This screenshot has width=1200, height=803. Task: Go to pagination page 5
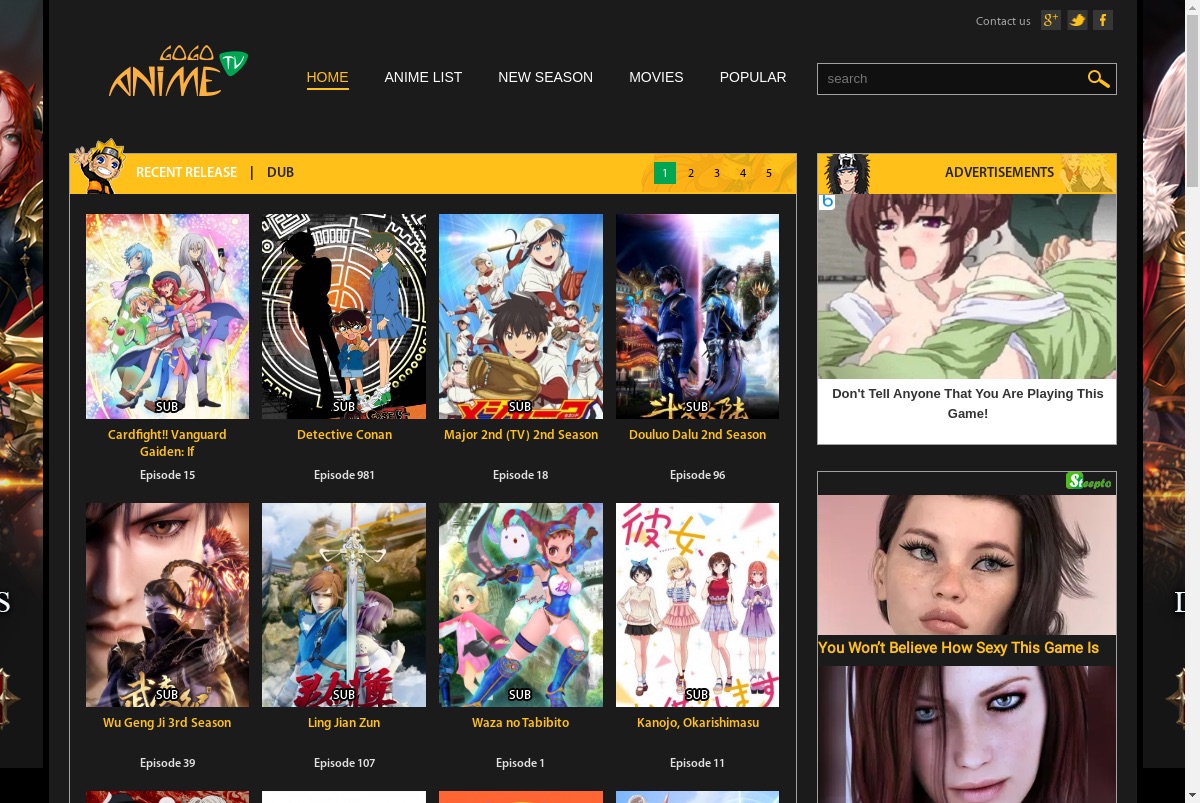tap(769, 173)
